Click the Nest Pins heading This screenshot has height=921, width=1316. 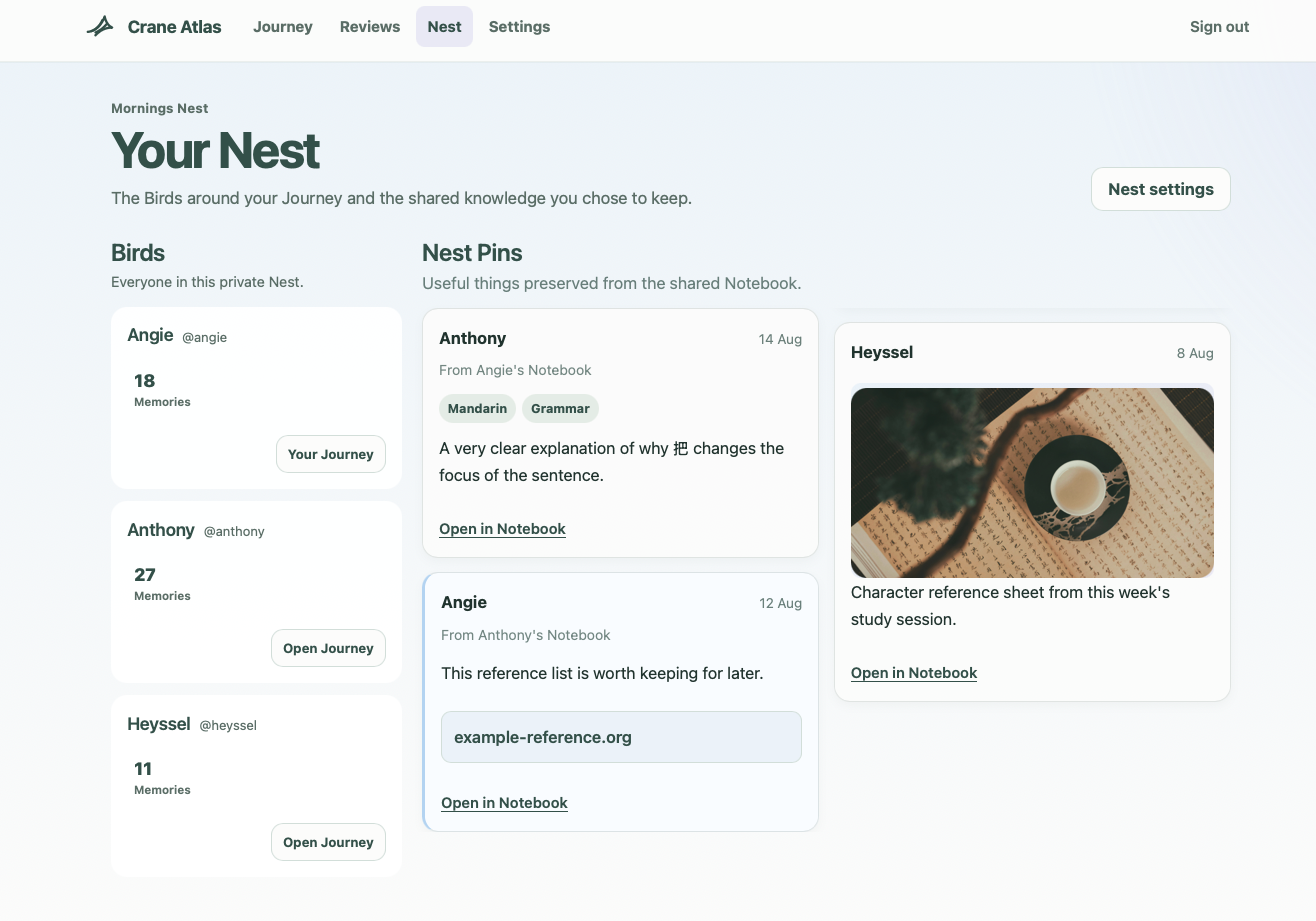click(x=472, y=253)
